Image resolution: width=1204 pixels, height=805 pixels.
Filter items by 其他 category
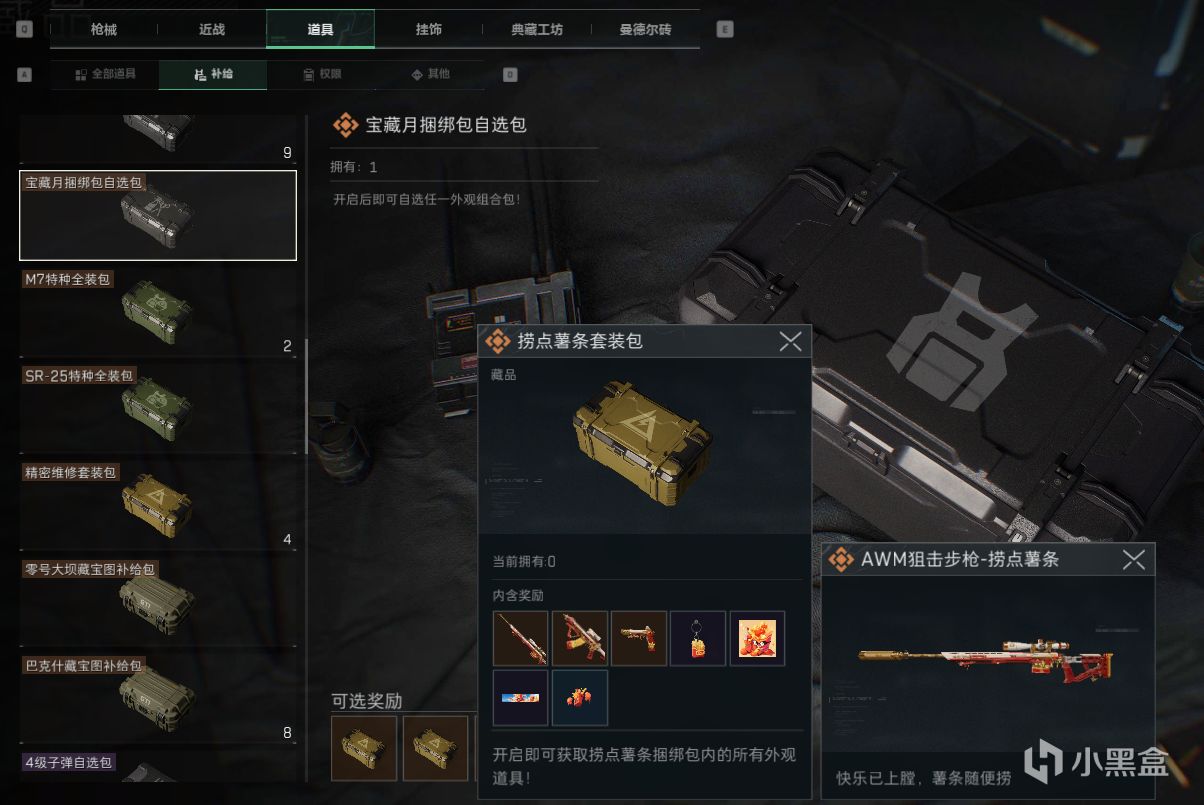[x=430, y=74]
